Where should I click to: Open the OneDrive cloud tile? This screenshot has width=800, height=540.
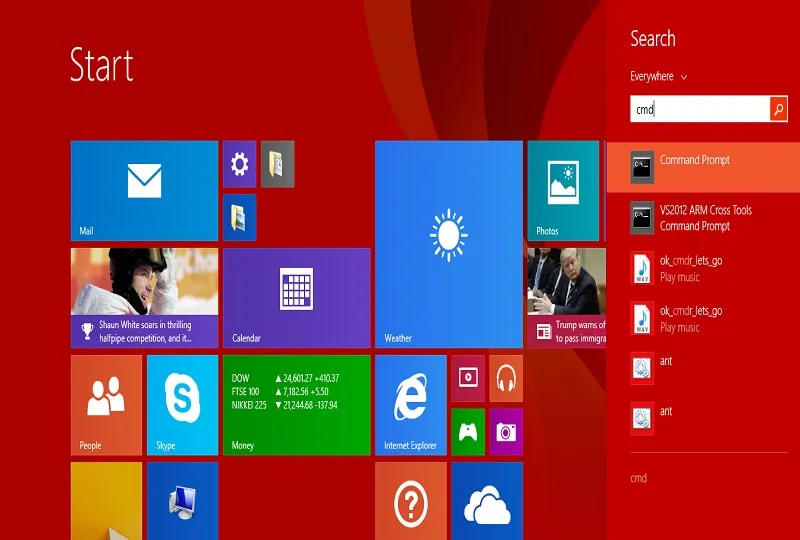tap(487, 501)
